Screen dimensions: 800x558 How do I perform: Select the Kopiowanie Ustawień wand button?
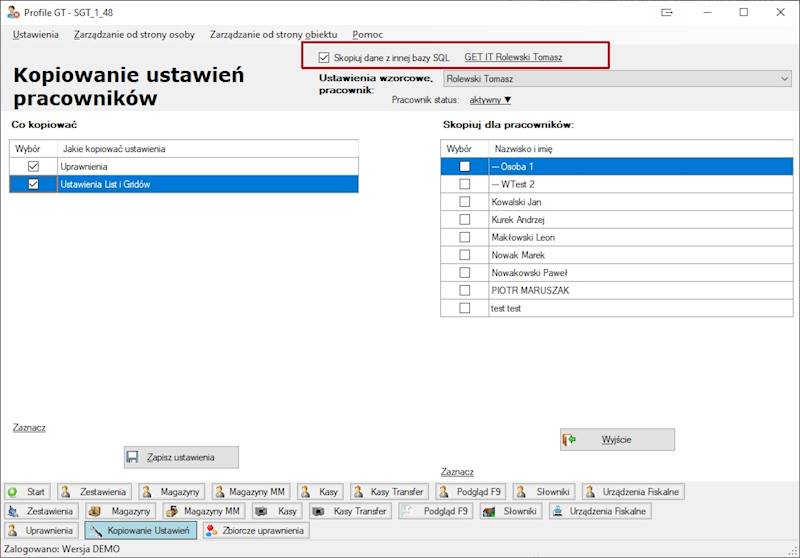coord(140,530)
